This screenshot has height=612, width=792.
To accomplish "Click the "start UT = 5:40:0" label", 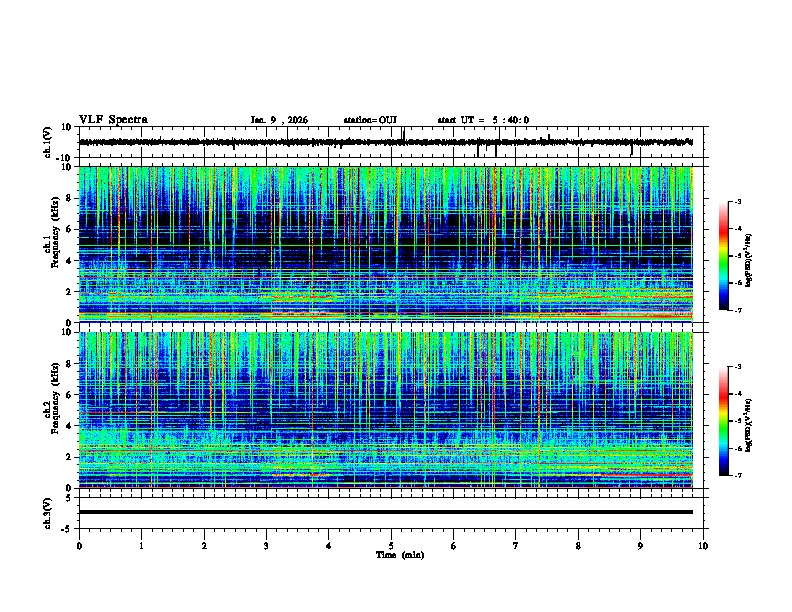I will coord(483,120).
